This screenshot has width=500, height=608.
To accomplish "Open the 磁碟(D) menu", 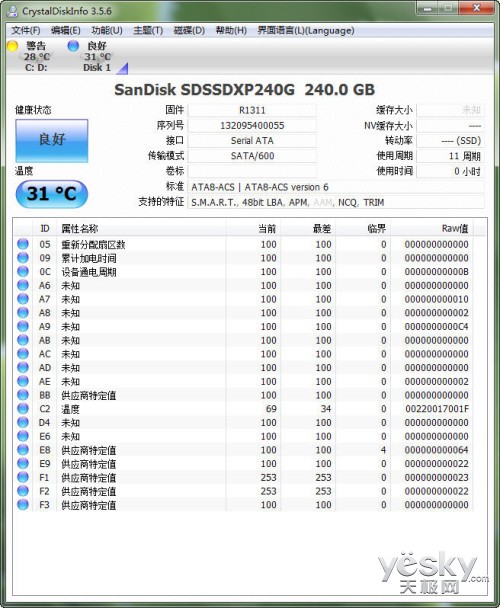I will pyautogui.click(x=189, y=31).
